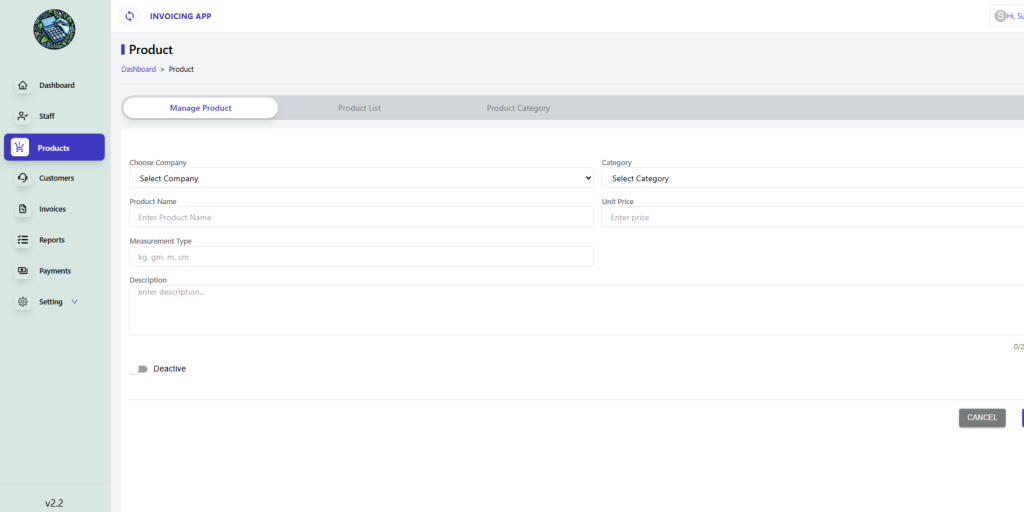Open the Choose Company dropdown
The width and height of the screenshot is (1024, 512).
(x=361, y=178)
